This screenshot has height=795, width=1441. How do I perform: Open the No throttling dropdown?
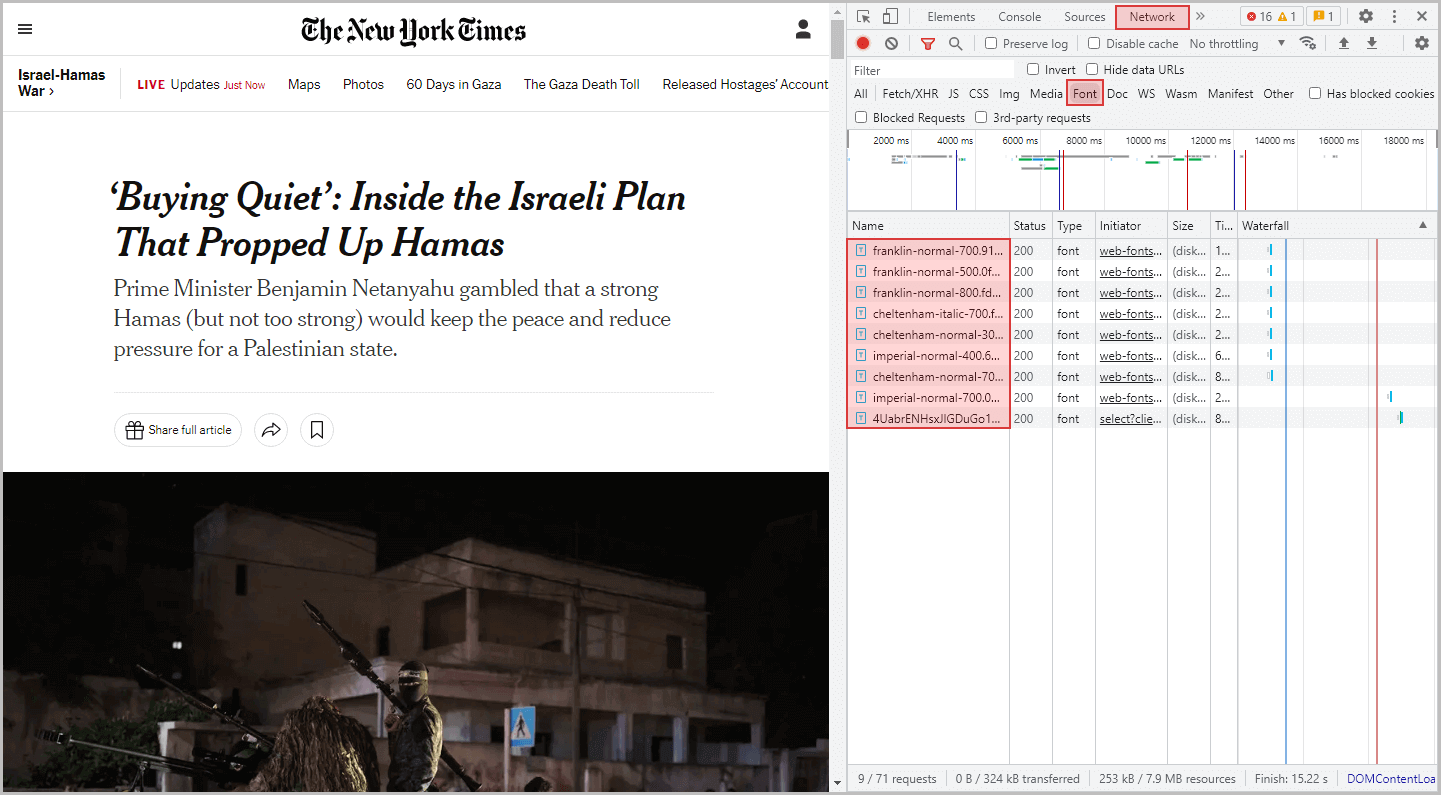(x=1236, y=44)
